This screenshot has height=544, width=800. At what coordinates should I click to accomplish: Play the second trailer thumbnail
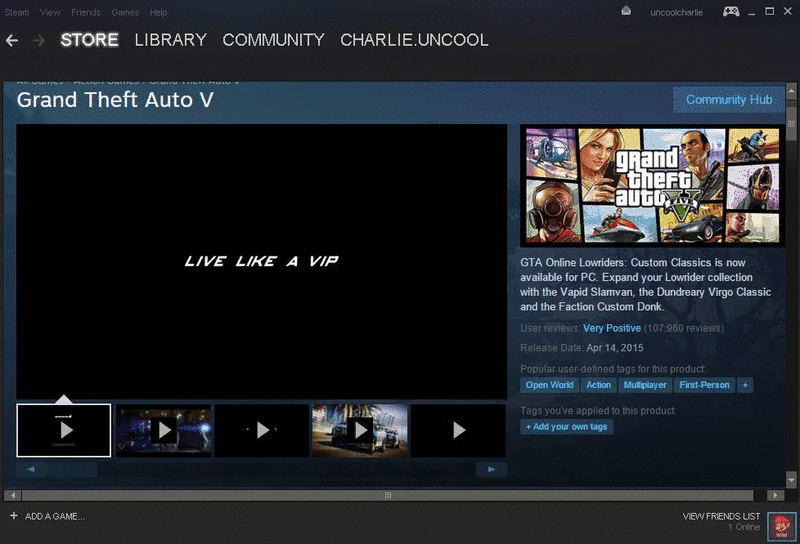163,430
